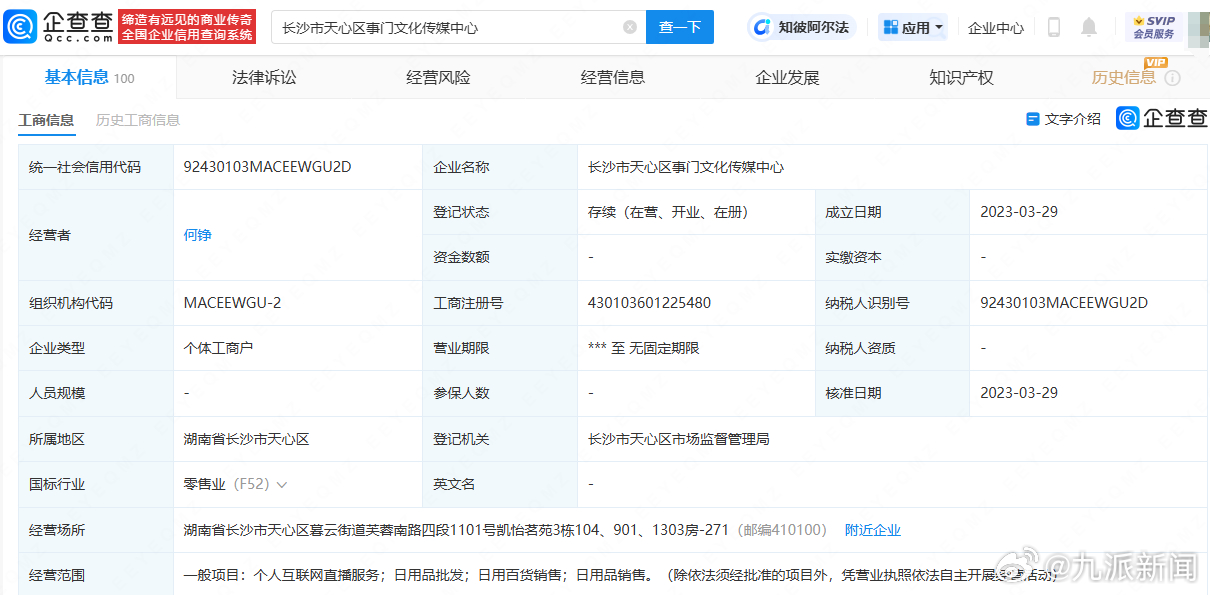Click the red slogan banner

[187, 27]
